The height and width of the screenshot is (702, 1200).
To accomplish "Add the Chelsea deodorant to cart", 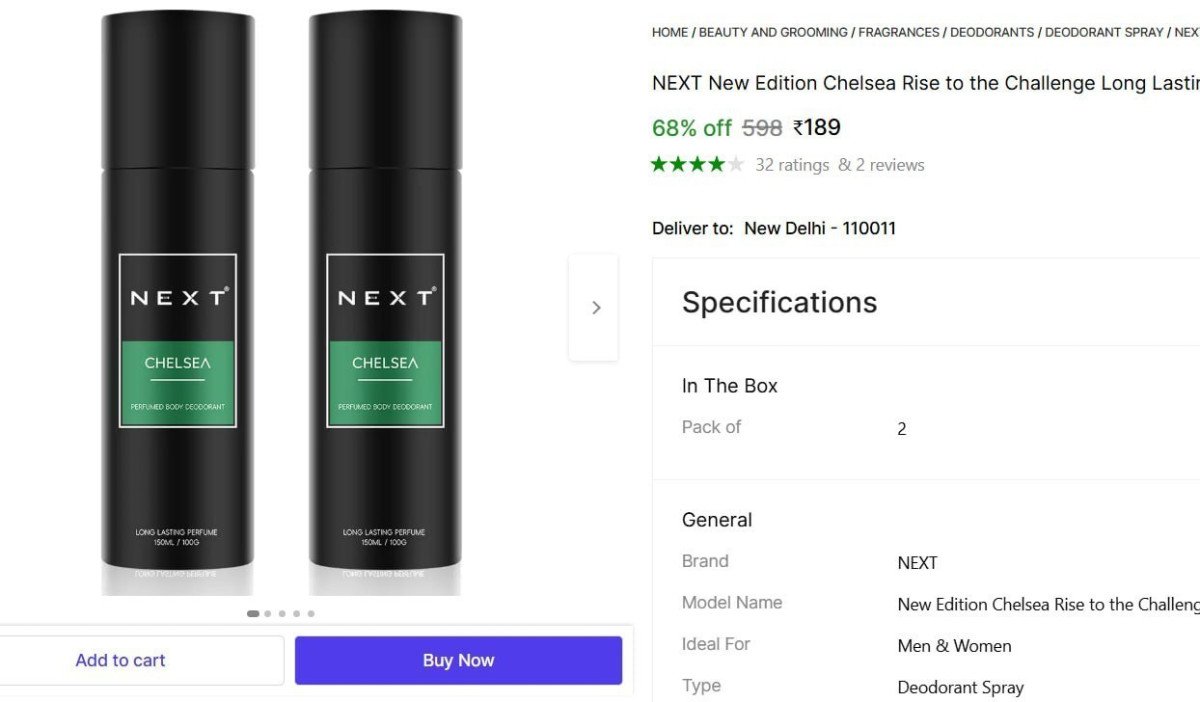I will tap(121, 660).
